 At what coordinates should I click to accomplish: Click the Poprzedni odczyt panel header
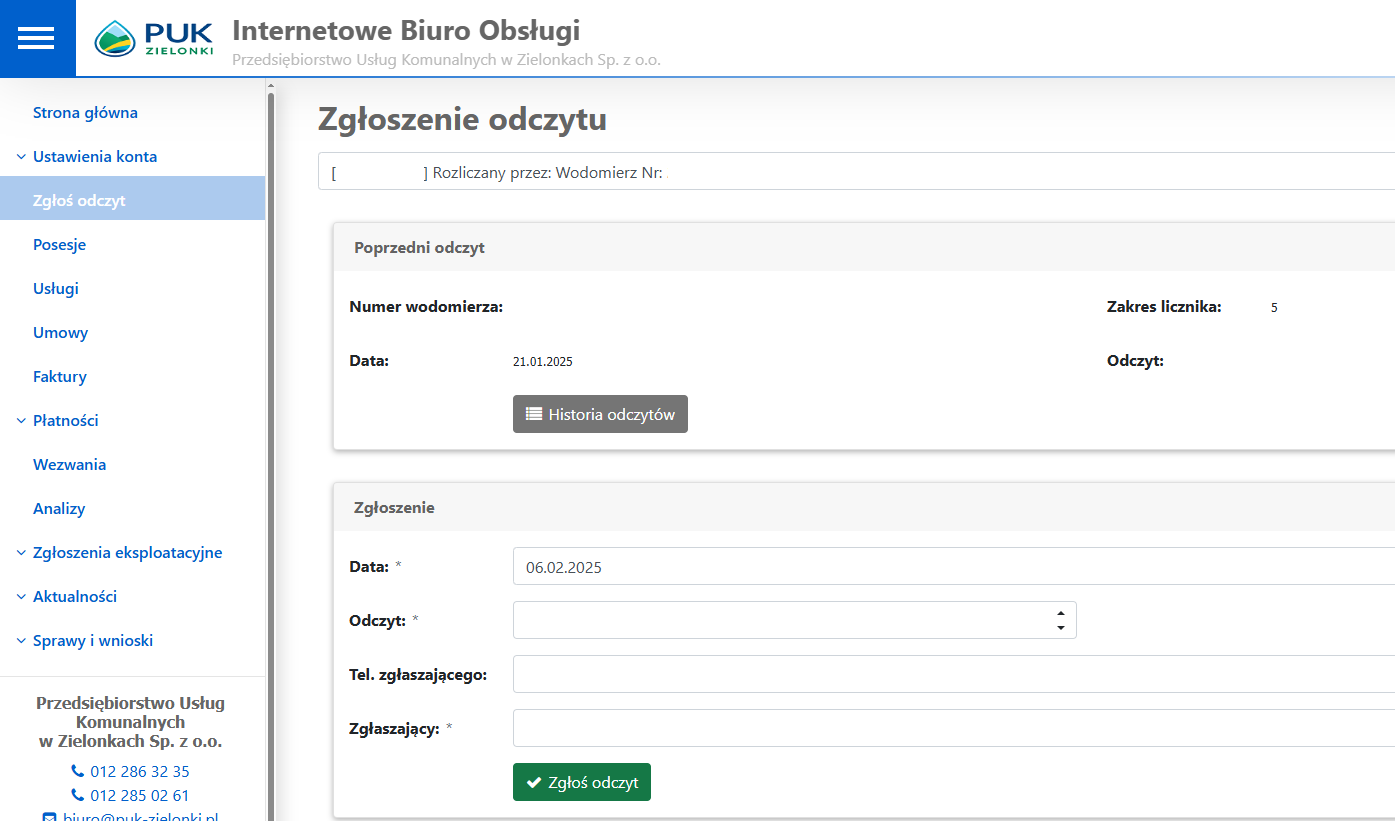tap(864, 247)
